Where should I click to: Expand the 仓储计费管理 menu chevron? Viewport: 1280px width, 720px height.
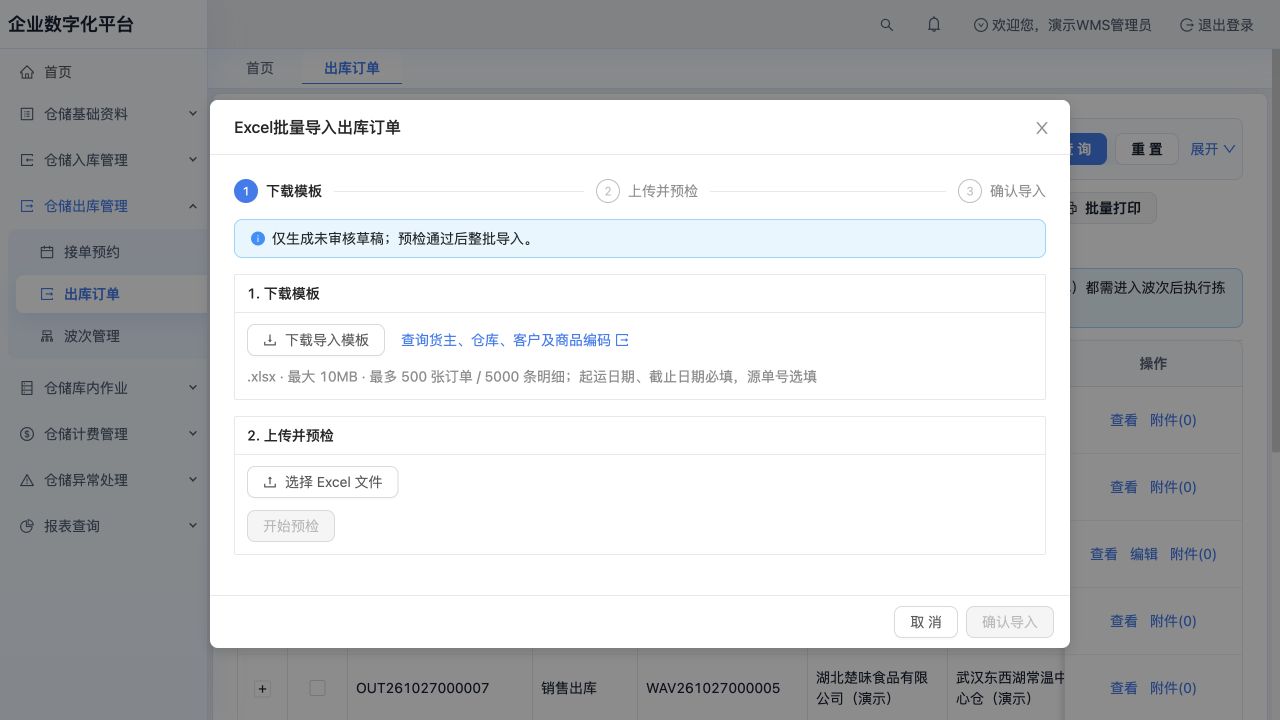tap(193, 434)
